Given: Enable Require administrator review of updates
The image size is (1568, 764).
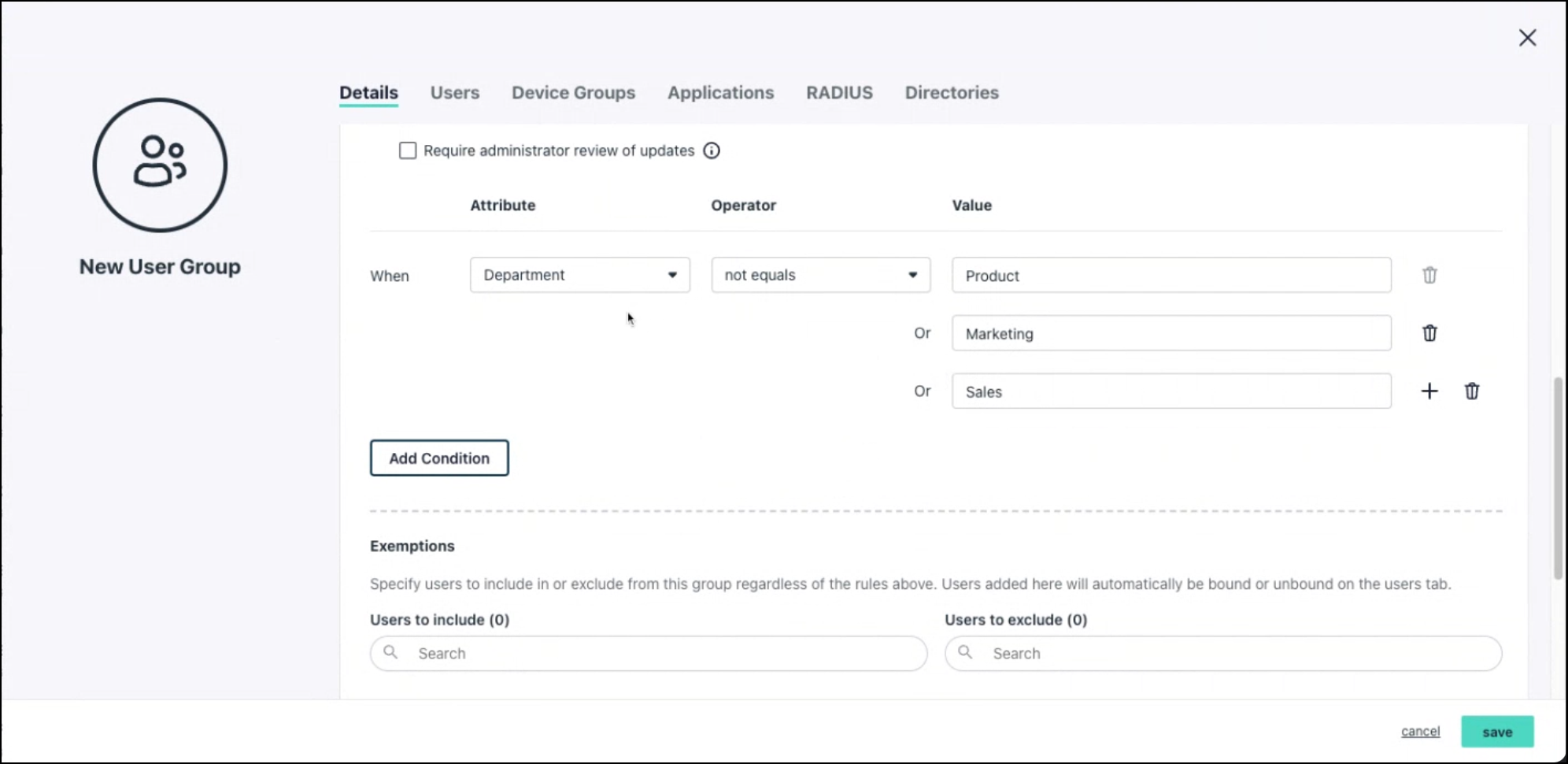Looking at the screenshot, I should 408,150.
